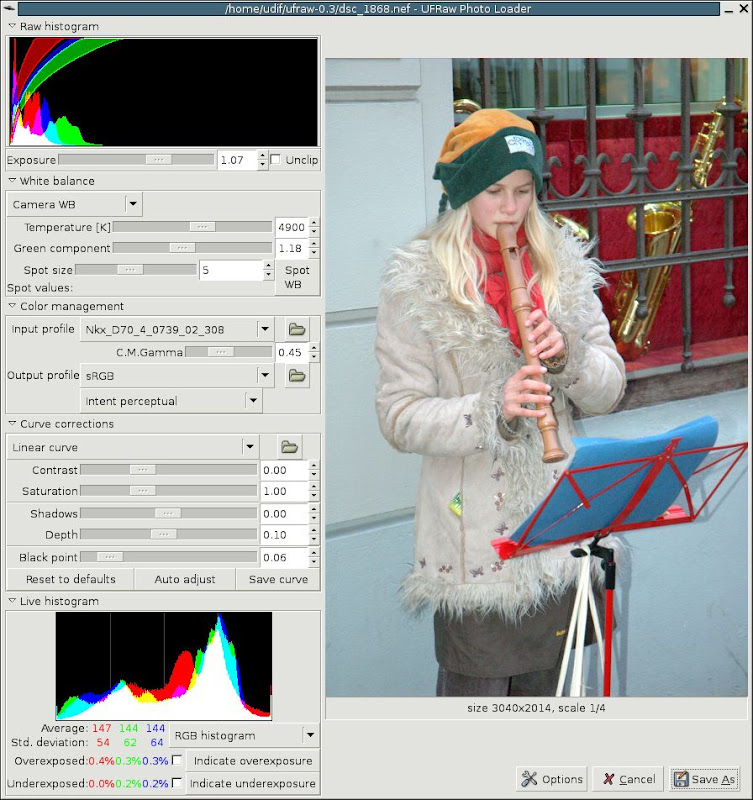This screenshot has height=800, width=753.
Task: Click the C.M.Gamma slider handle
Action: (221, 352)
